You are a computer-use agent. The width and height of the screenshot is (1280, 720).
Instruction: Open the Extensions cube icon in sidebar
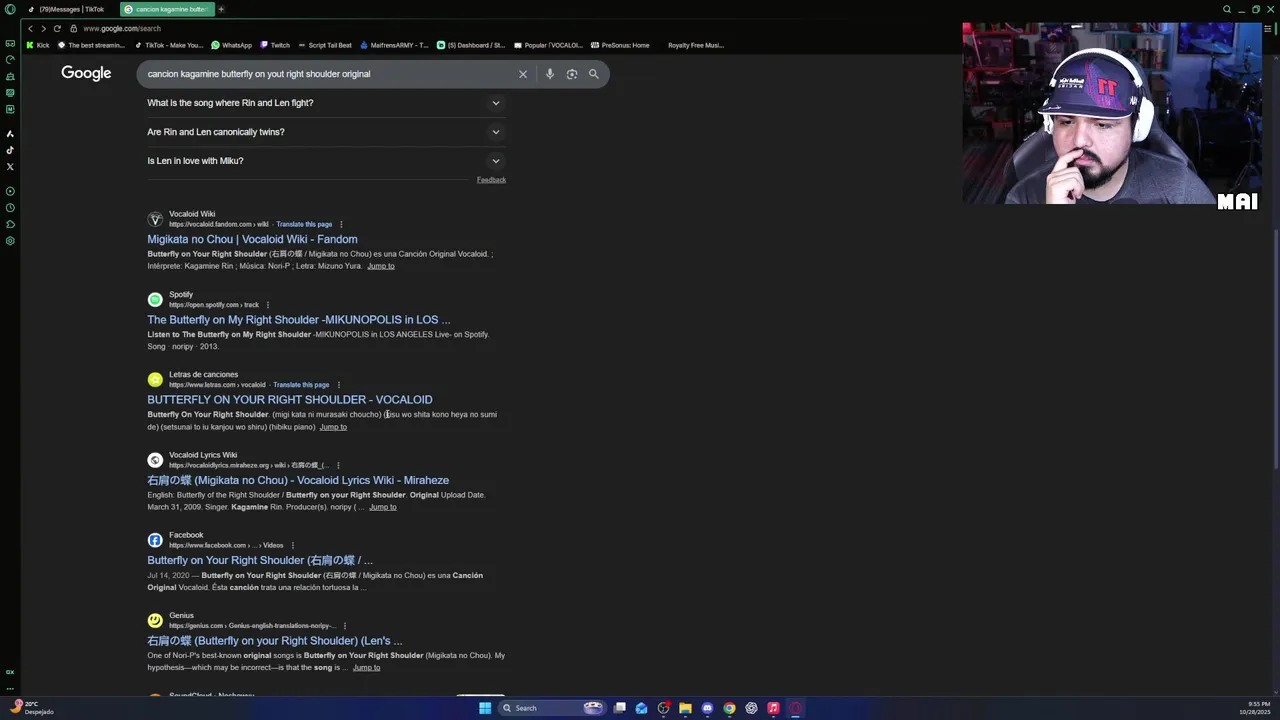pyautogui.click(x=10, y=224)
